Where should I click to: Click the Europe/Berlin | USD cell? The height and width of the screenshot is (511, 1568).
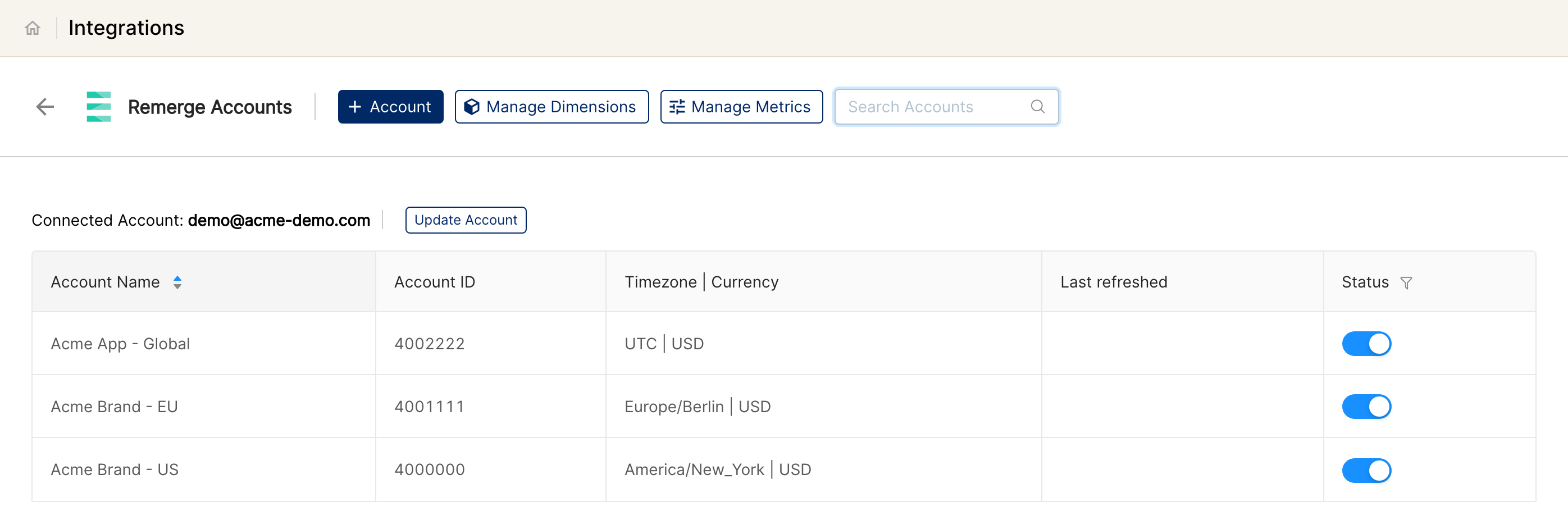click(x=823, y=407)
